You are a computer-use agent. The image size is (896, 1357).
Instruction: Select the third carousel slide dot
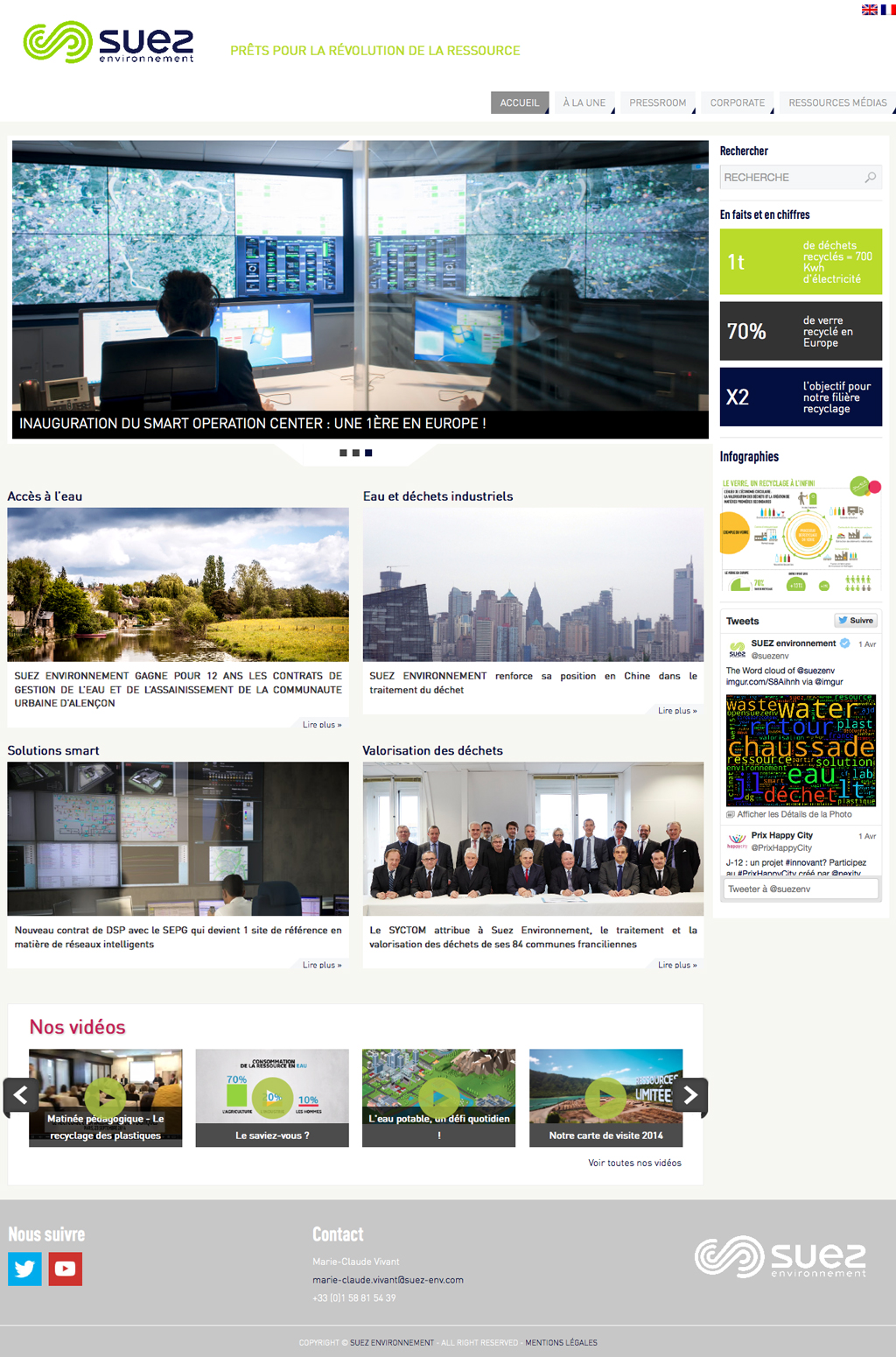coord(368,453)
